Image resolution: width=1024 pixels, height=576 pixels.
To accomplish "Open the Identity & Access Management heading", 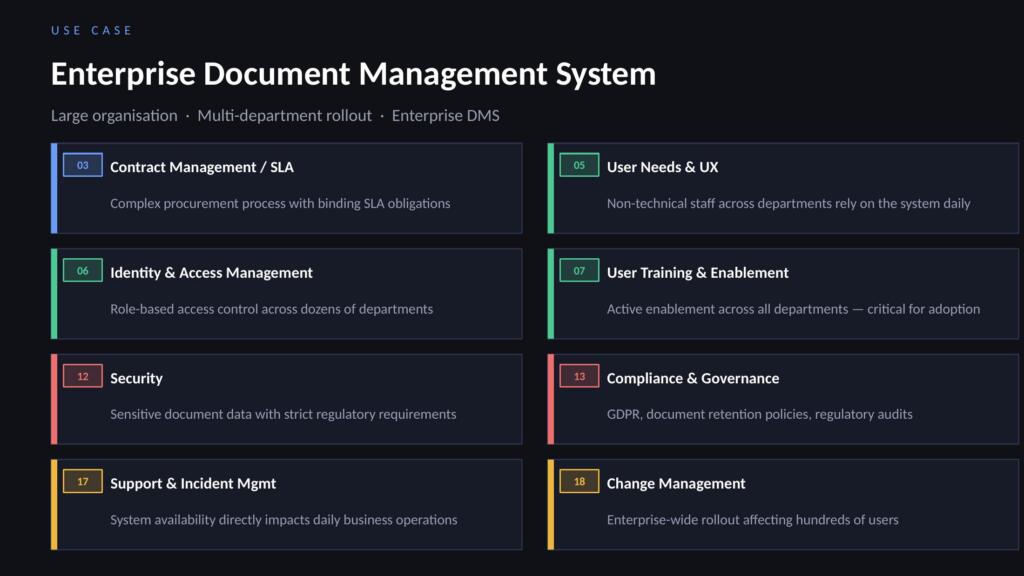I will pos(211,273).
